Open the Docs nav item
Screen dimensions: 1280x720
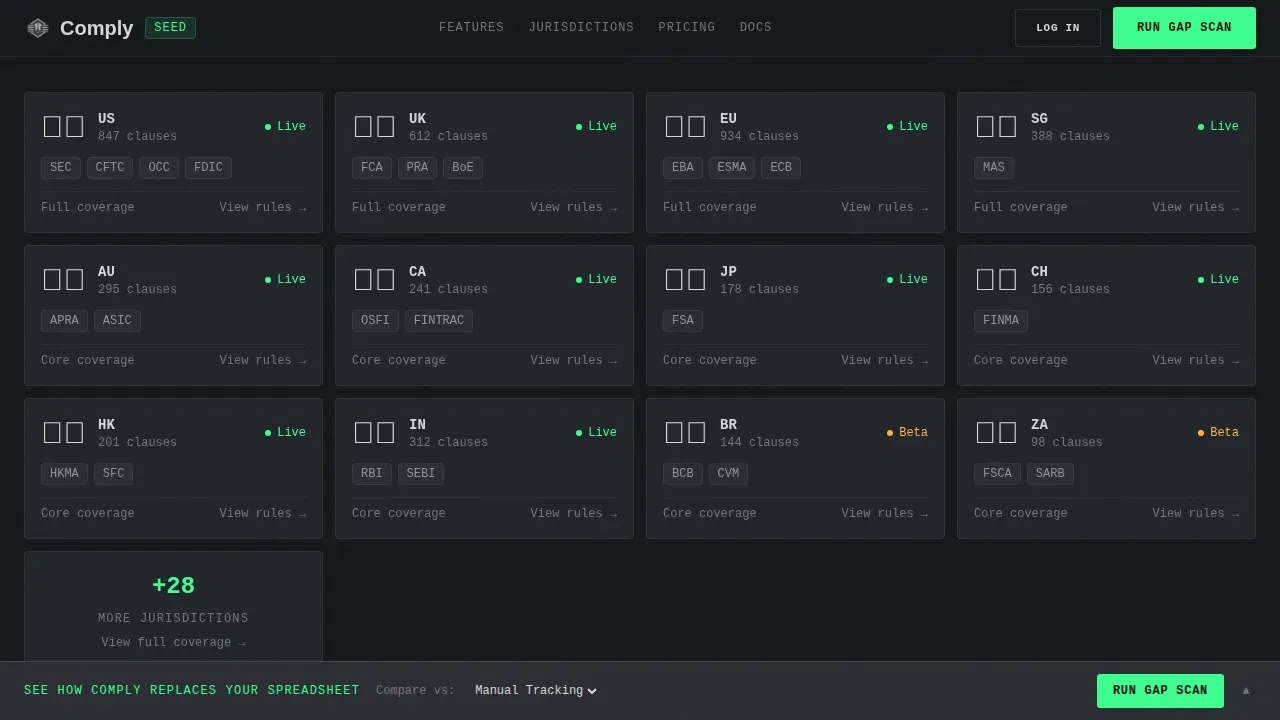click(755, 28)
